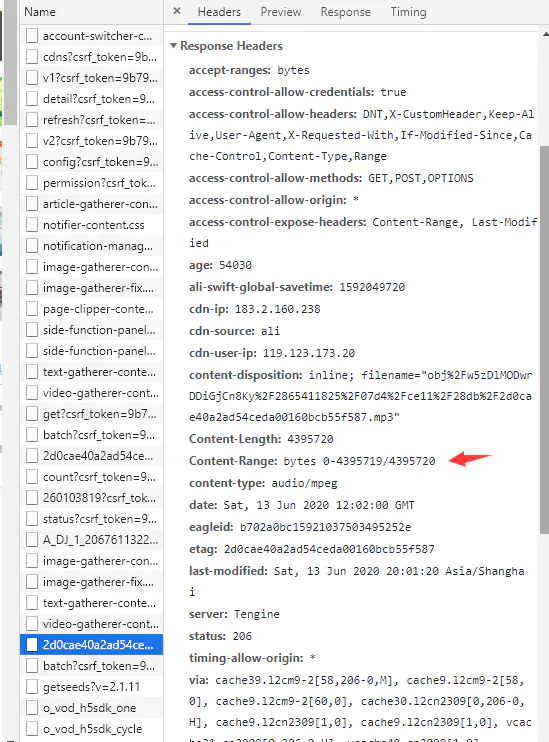This screenshot has width=549, height=742.
Task: Click the file icon beside page-clipper-conte...
Action: tap(32, 309)
